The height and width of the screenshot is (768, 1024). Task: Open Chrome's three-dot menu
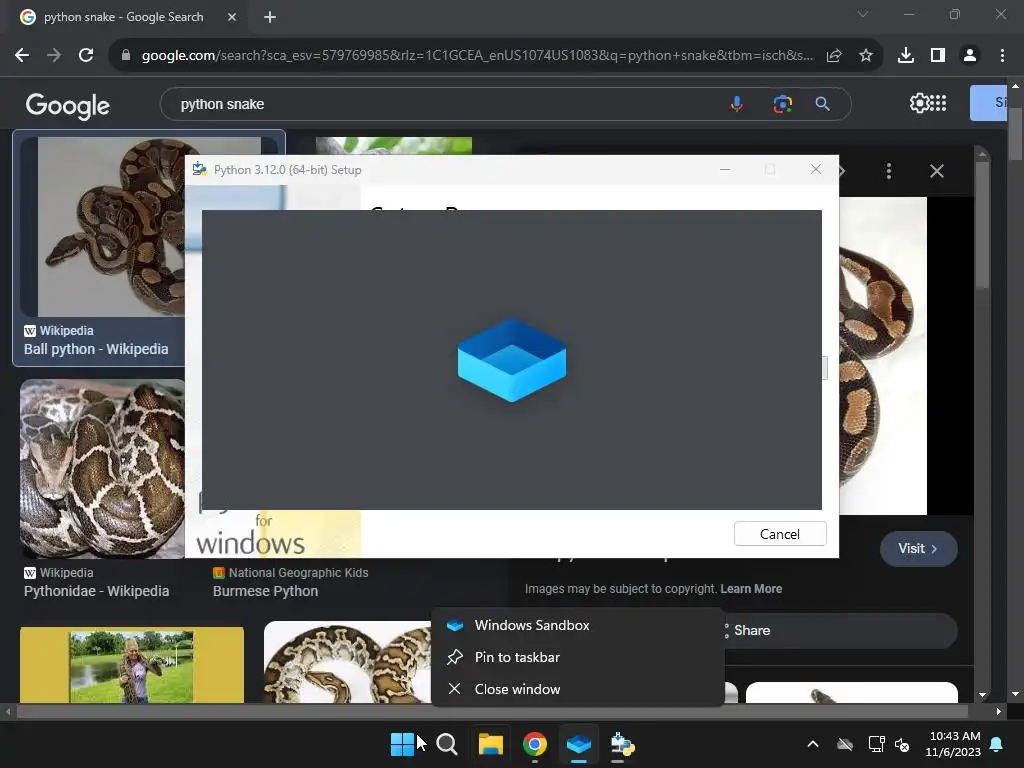[1002, 56]
